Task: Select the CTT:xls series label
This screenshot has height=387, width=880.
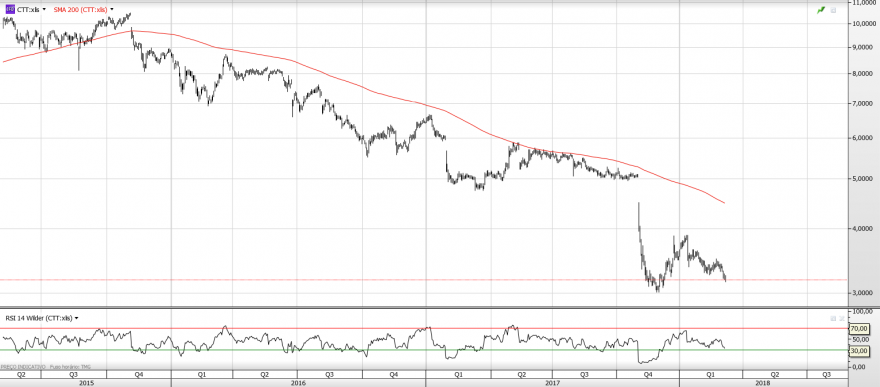Action: coord(28,10)
